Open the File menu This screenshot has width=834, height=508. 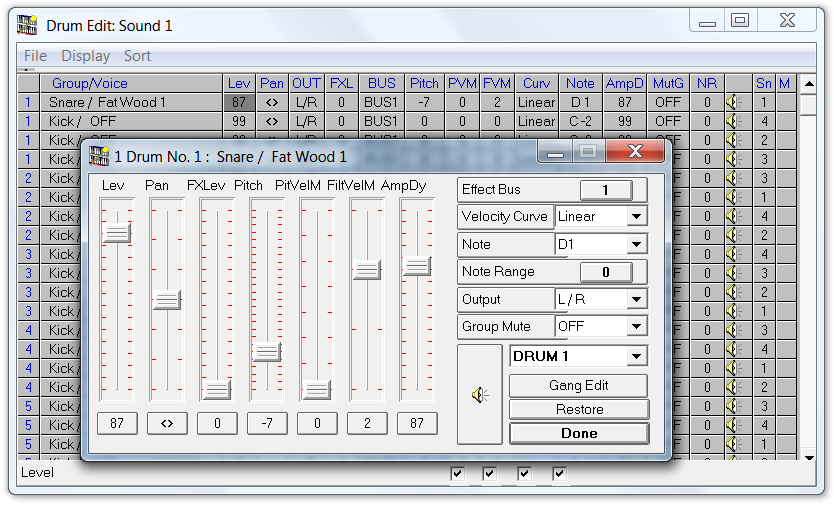[35, 56]
